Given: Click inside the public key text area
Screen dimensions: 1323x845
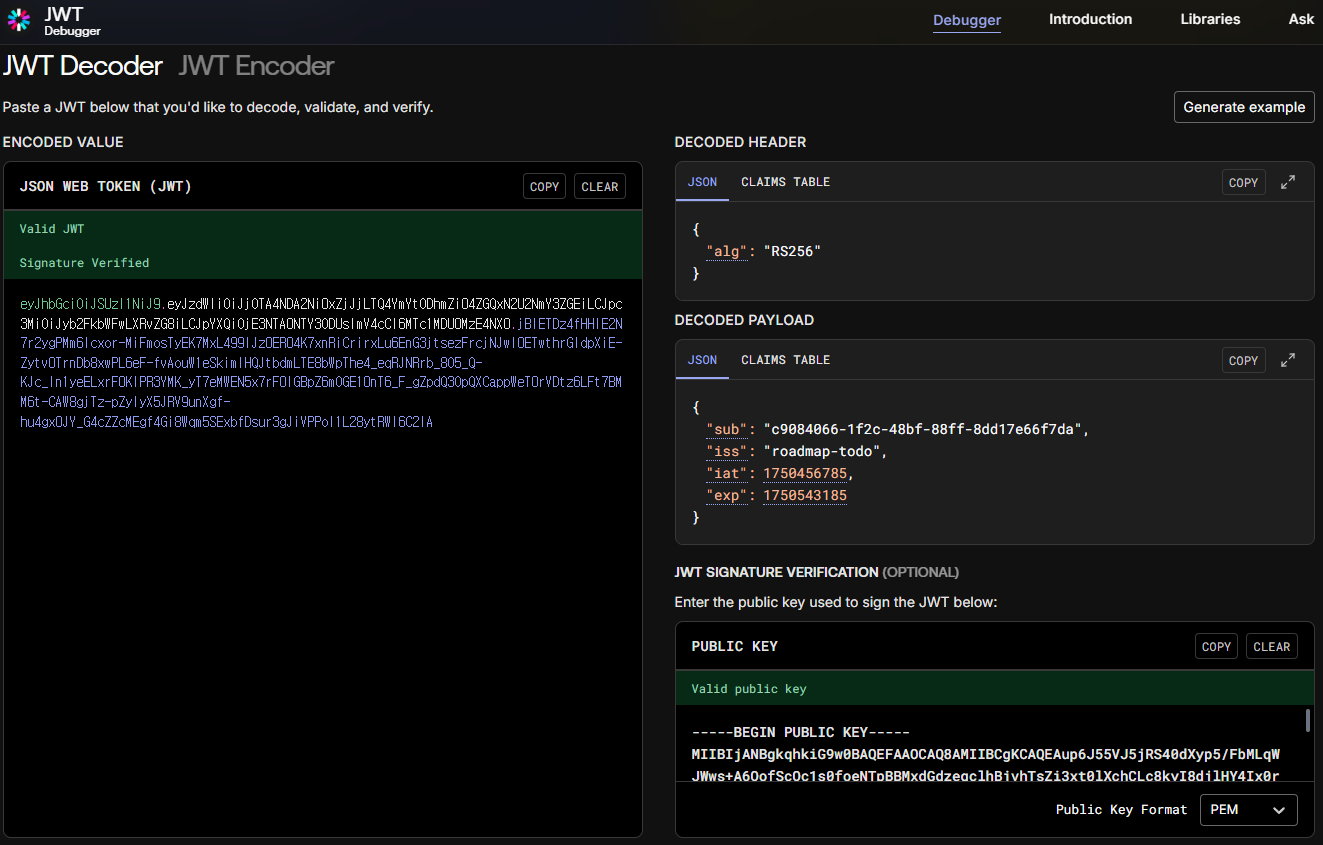Looking at the screenshot, I should pyautogui.click(x=990, y=744).
